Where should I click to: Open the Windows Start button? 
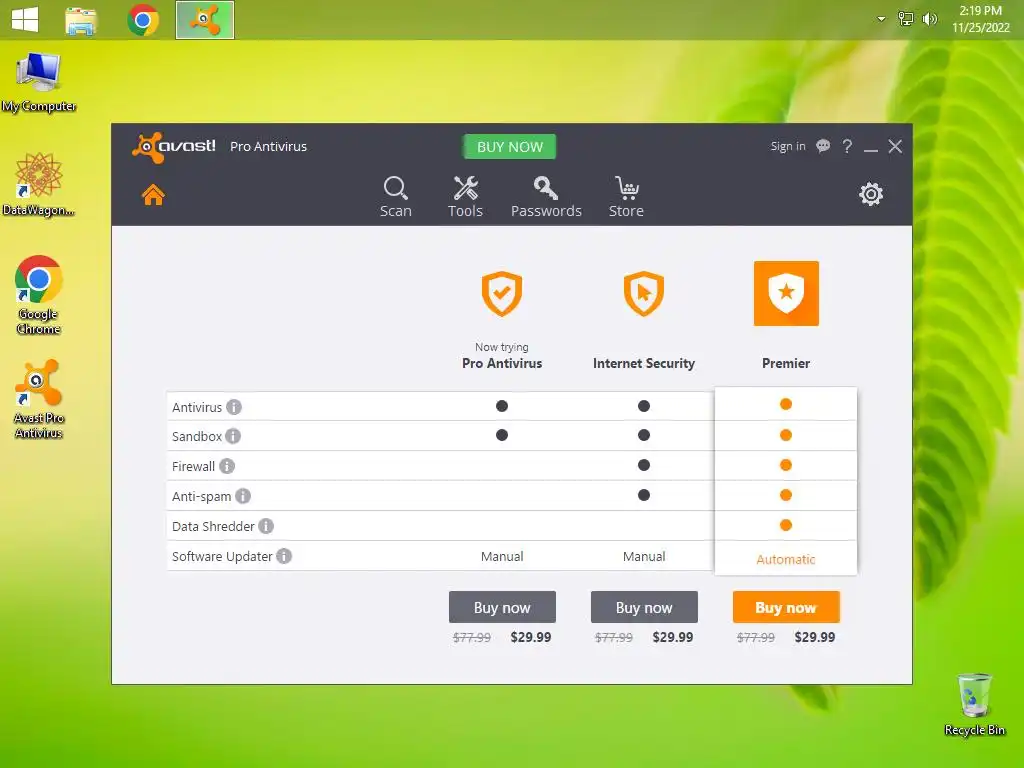(25, 19)
